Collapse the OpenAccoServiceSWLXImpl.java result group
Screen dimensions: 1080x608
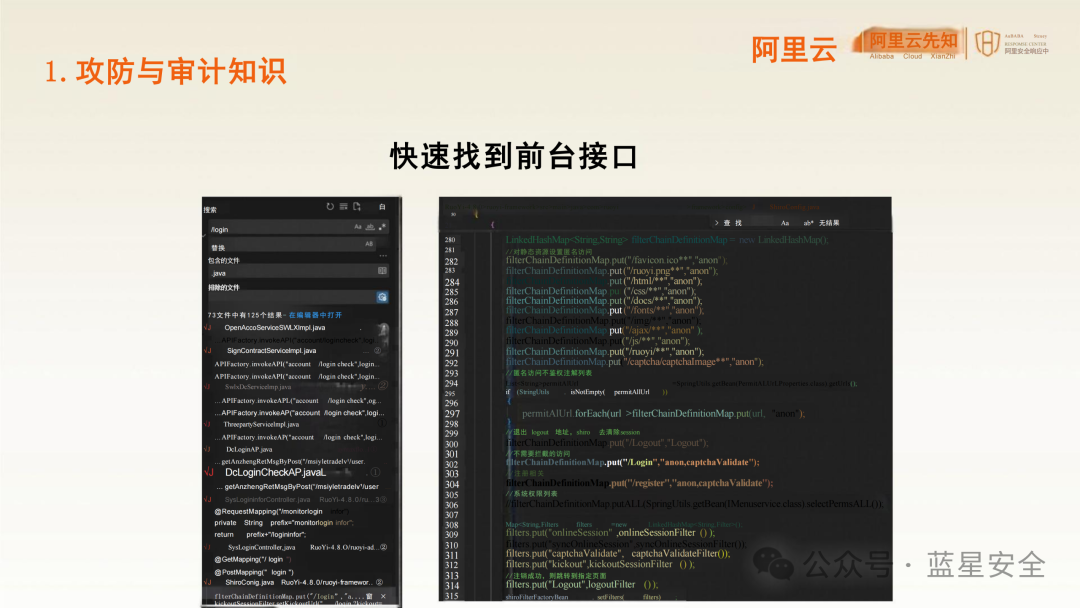pyautogui.click(x=206, y=329)
